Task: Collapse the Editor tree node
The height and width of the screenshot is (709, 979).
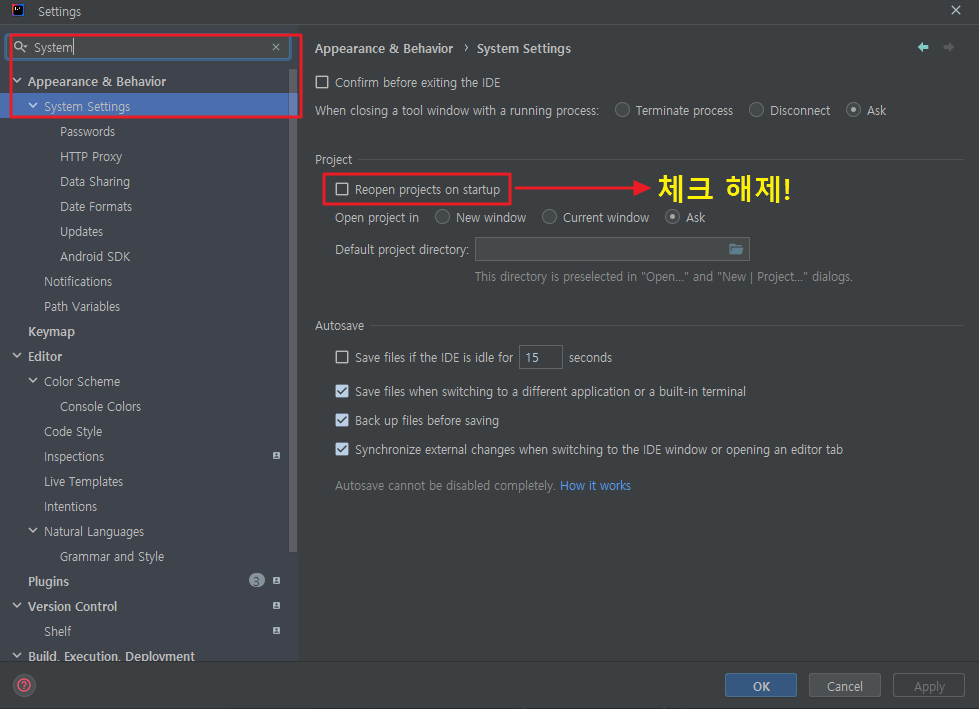Action: pos(16,356)
